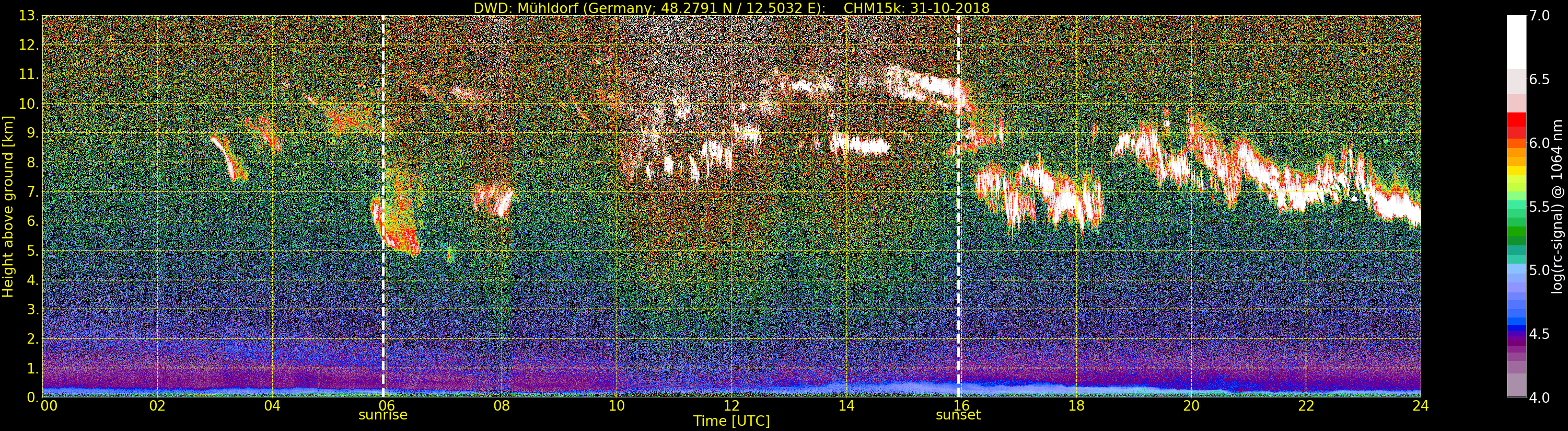
Task: Click the '11.' height axis tick label
Action: tap(29, 74)
